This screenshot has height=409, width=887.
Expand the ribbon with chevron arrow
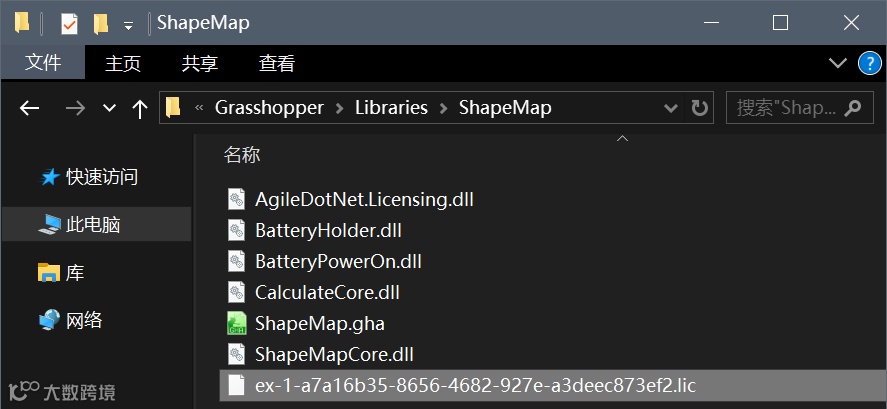pos(837,63)
